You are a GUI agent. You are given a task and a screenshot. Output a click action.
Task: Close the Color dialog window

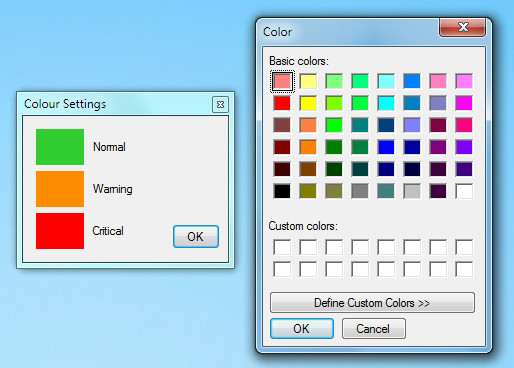(463, 27)
